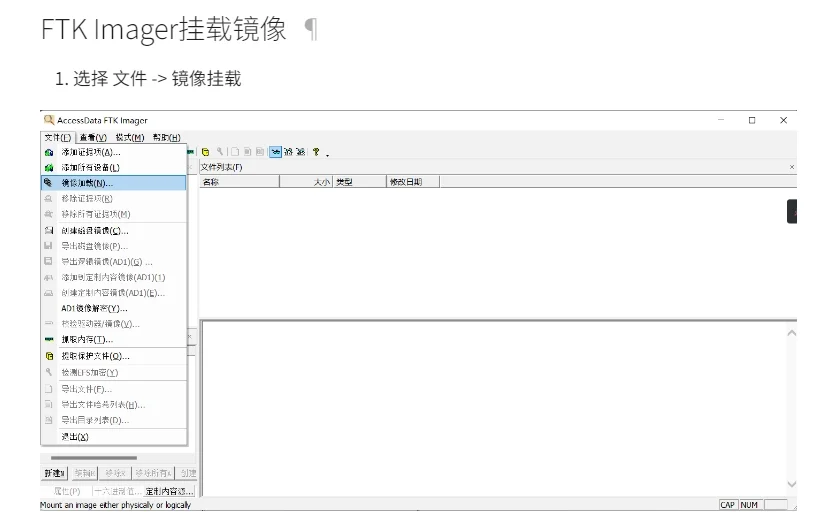Screen dimensions: 818x512
Task: Choose 获取保护文件(O)... menu entry
Action: point(114,356)
